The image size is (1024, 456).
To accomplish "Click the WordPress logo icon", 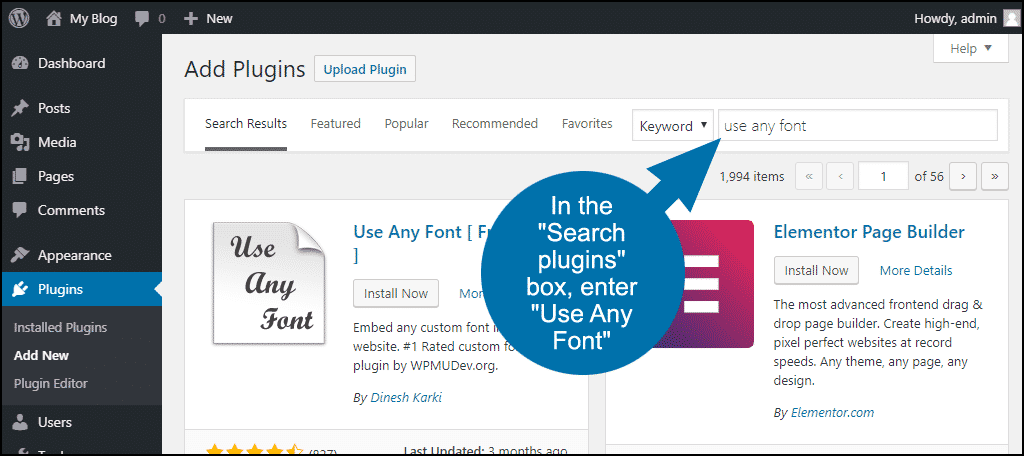I will [x=19, y=18].
